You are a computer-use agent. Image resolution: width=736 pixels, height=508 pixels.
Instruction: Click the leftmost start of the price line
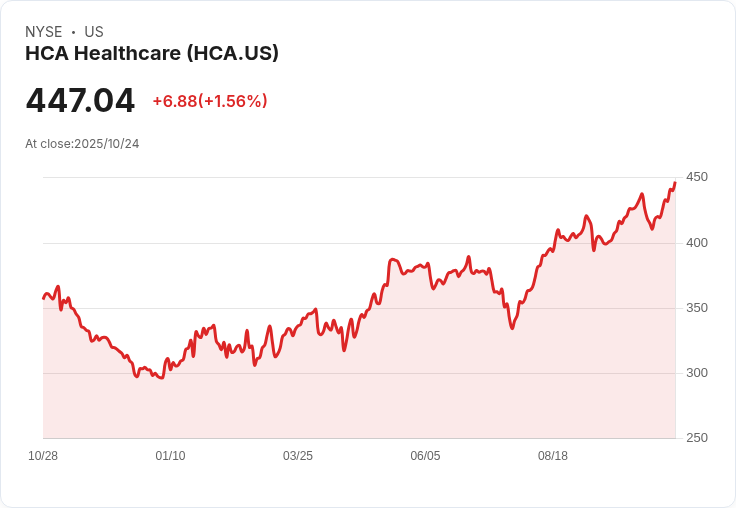[44, 298]
